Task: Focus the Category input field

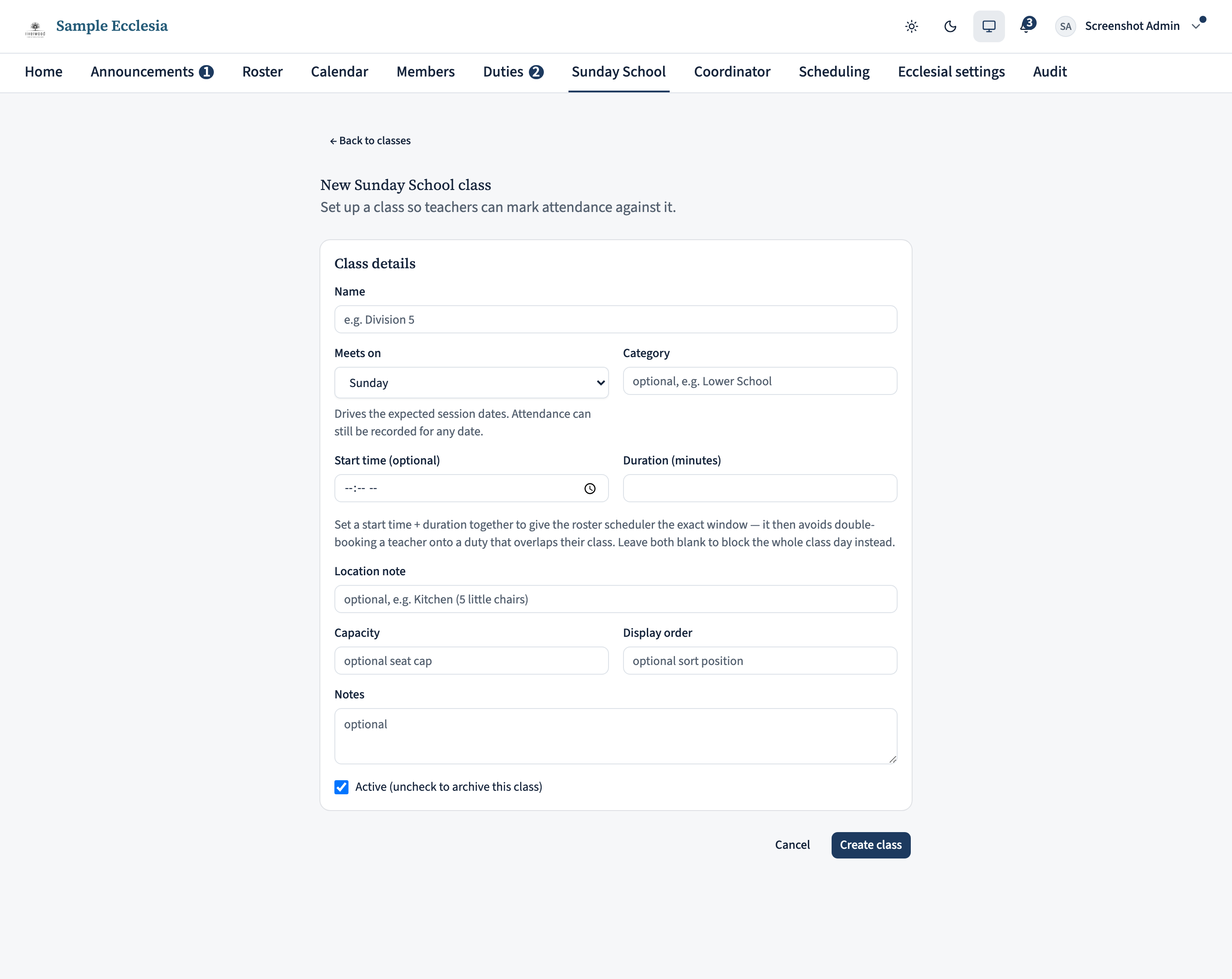Action: (x=759, y=381)
